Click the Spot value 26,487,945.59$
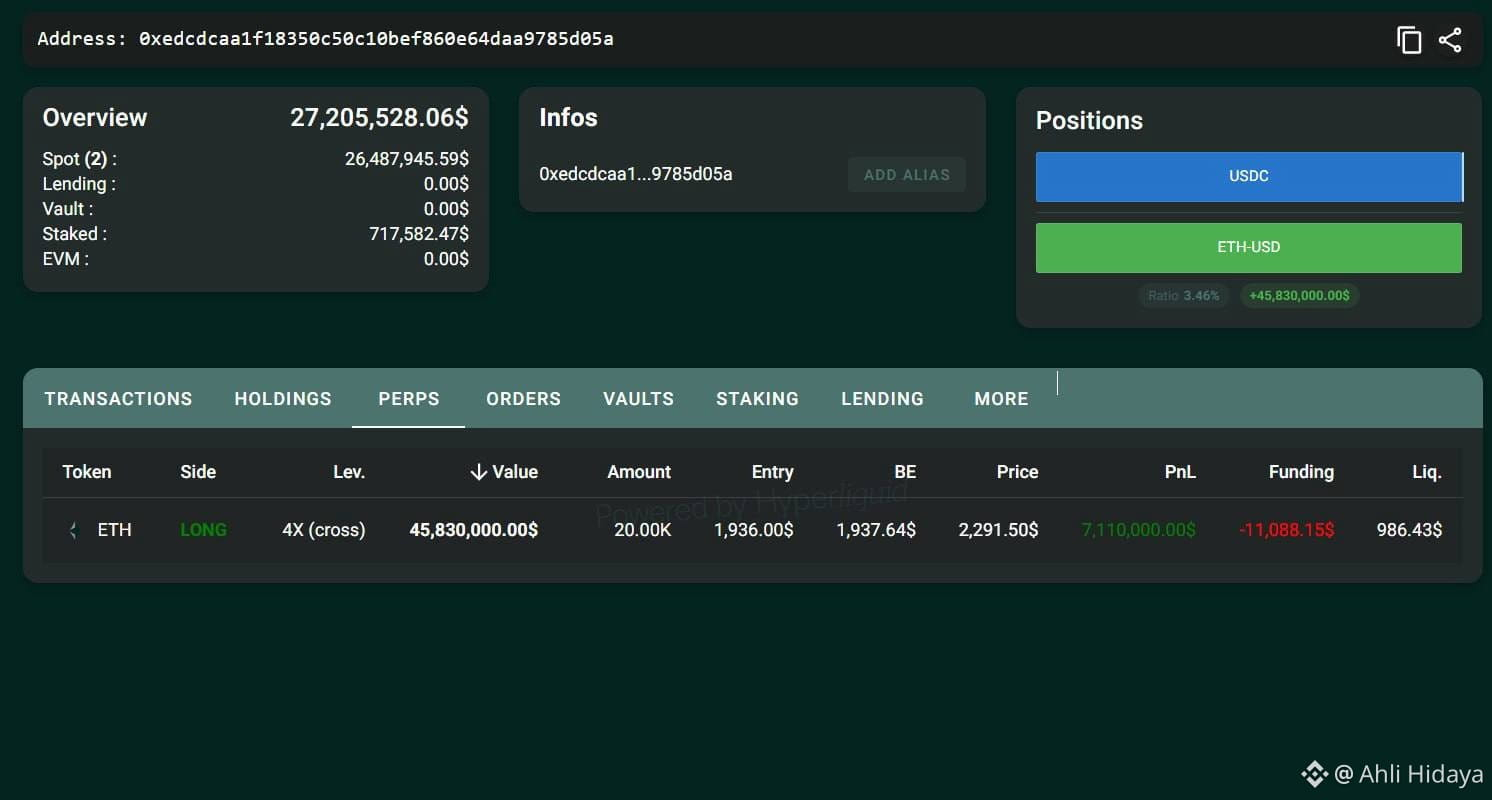1492x800 pixels. [407, 159]
